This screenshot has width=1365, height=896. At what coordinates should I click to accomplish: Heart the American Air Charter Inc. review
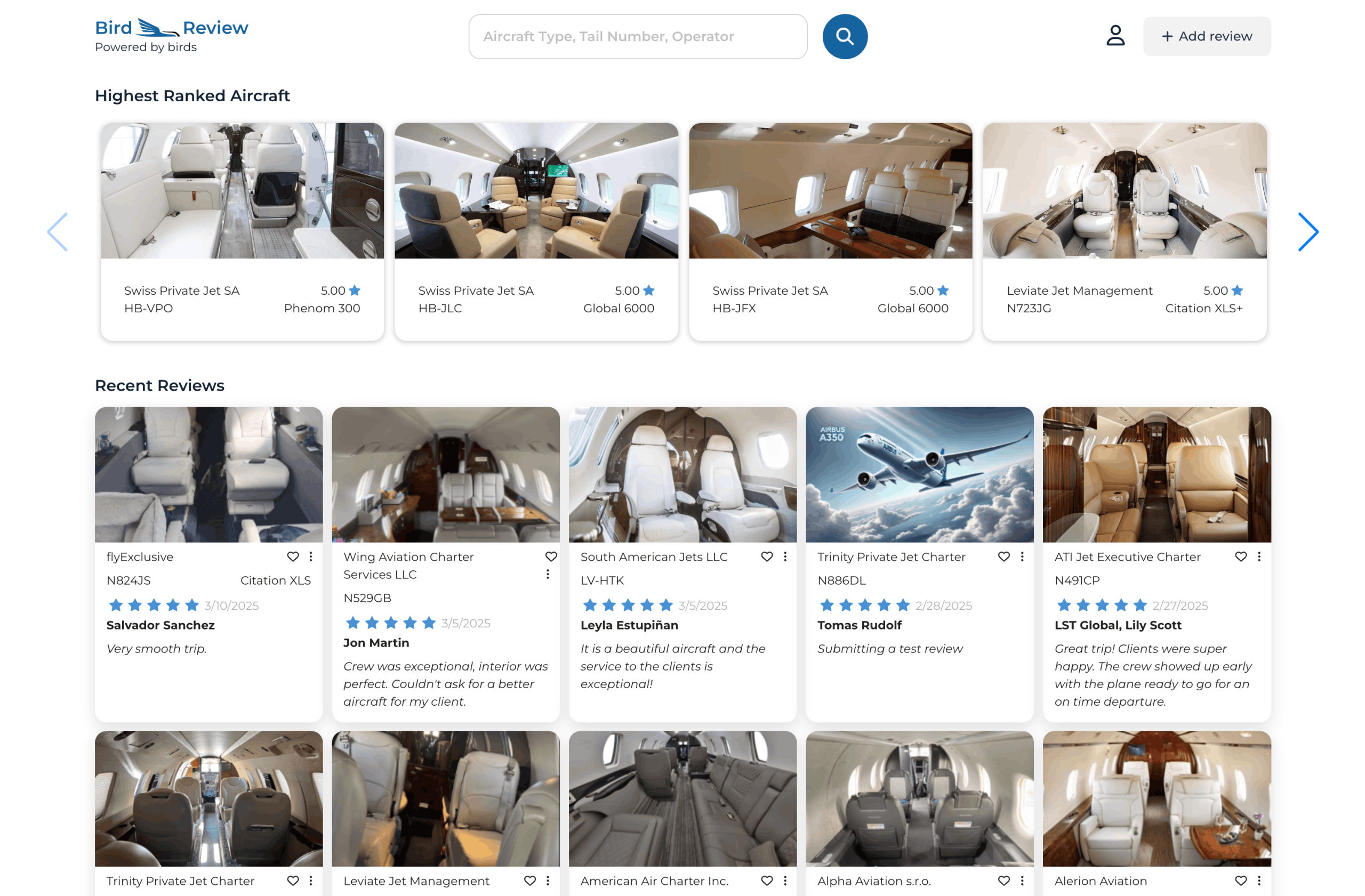[x=767, y=881]
